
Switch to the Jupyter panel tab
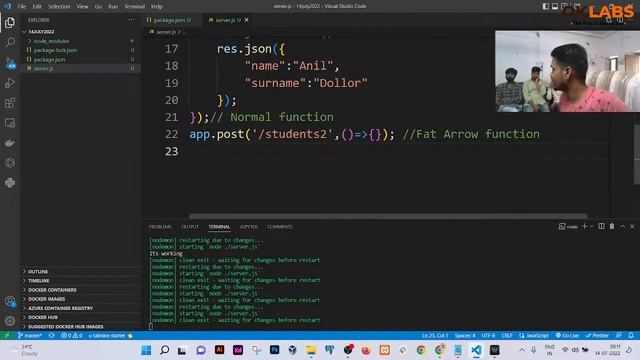(x=249, y=227)
